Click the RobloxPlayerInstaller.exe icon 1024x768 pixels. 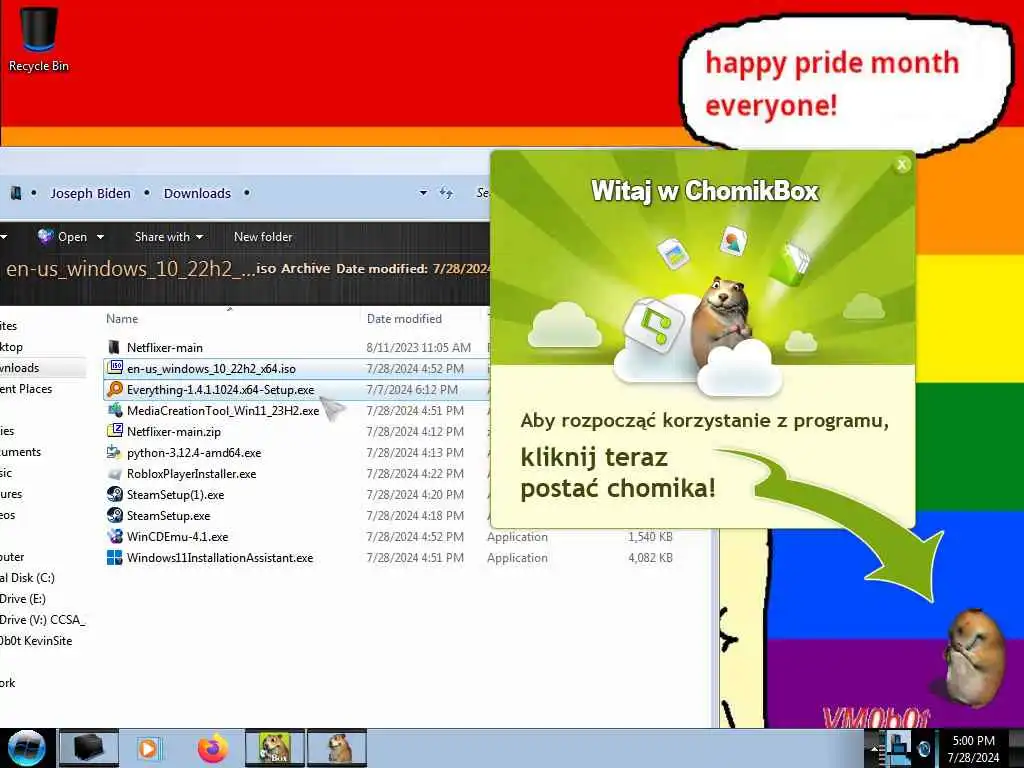(x=115, y=473)
